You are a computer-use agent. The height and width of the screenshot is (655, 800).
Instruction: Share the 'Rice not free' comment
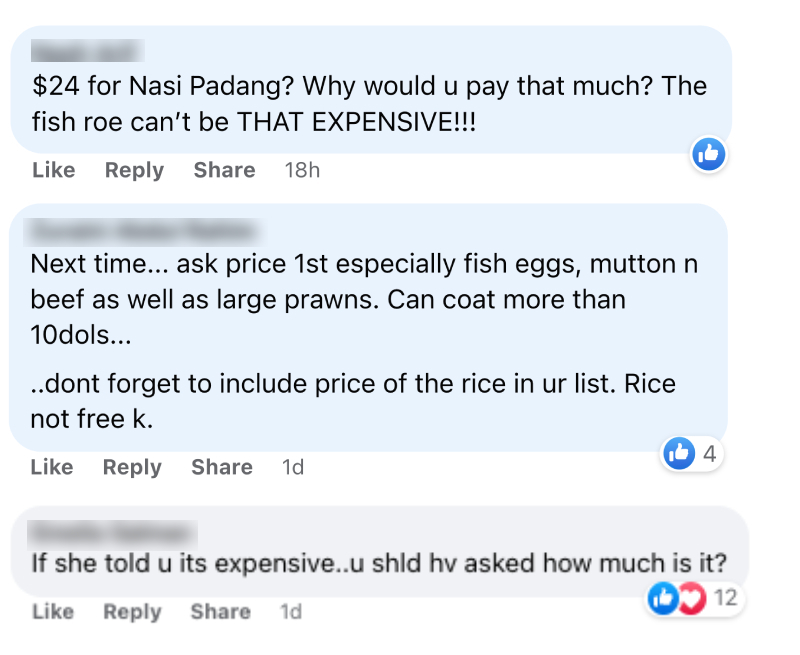[222, 467]
